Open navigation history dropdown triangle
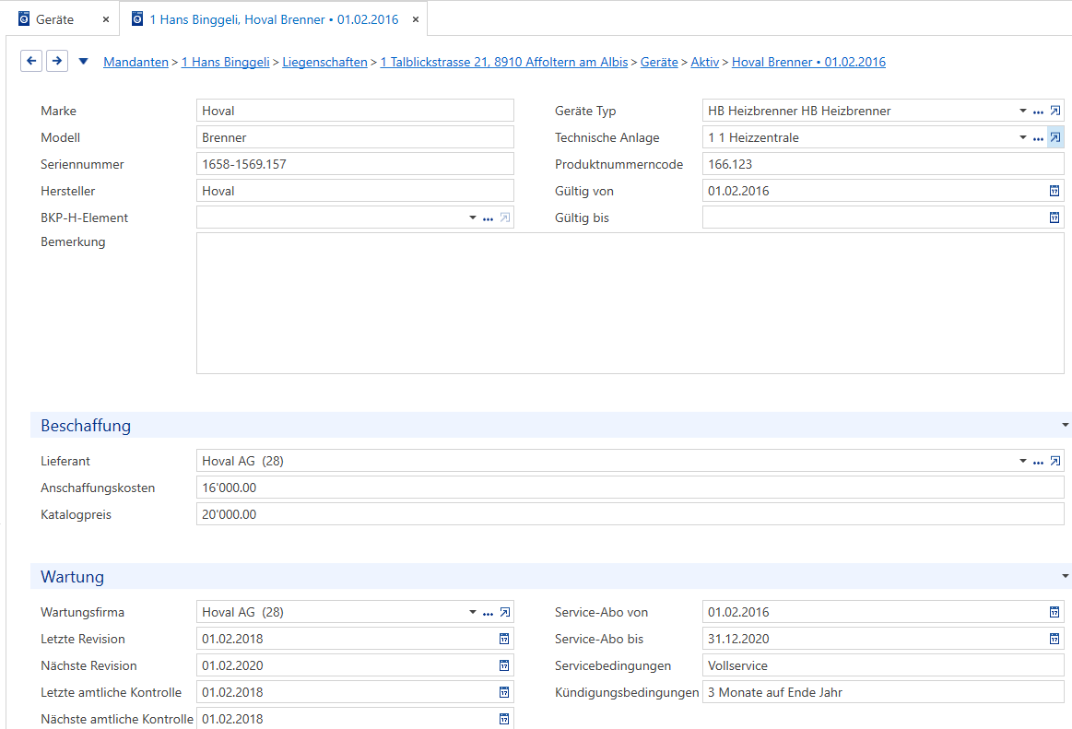The height and width of the screenshot is (729, 1072). [x=83, y=62]
